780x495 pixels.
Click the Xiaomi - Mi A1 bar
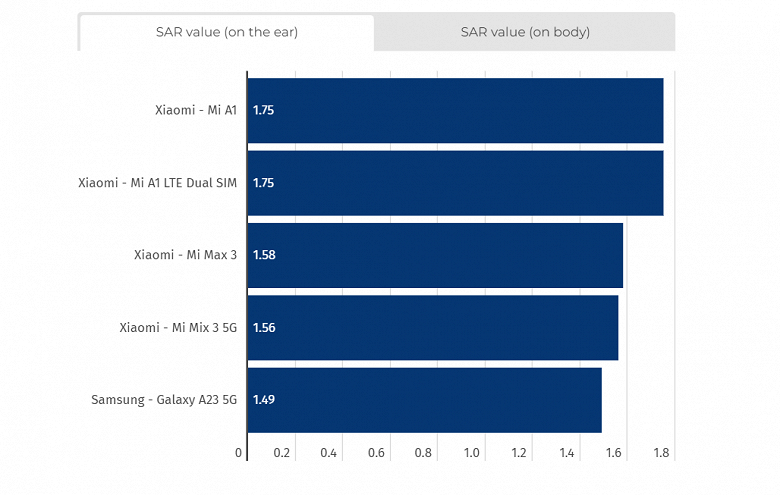[x=455, y=110]
